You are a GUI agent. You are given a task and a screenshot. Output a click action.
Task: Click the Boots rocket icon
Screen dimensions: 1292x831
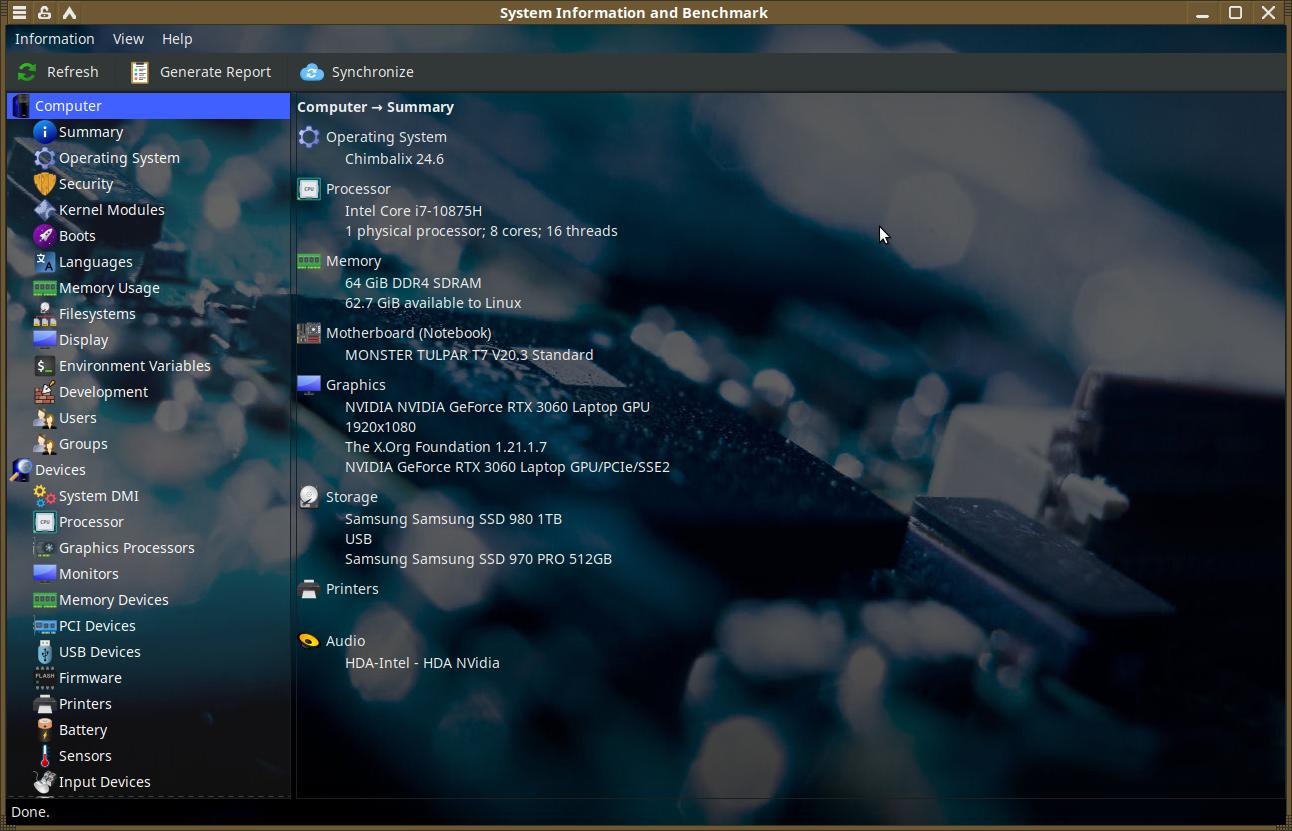click(x=44, y=236)
